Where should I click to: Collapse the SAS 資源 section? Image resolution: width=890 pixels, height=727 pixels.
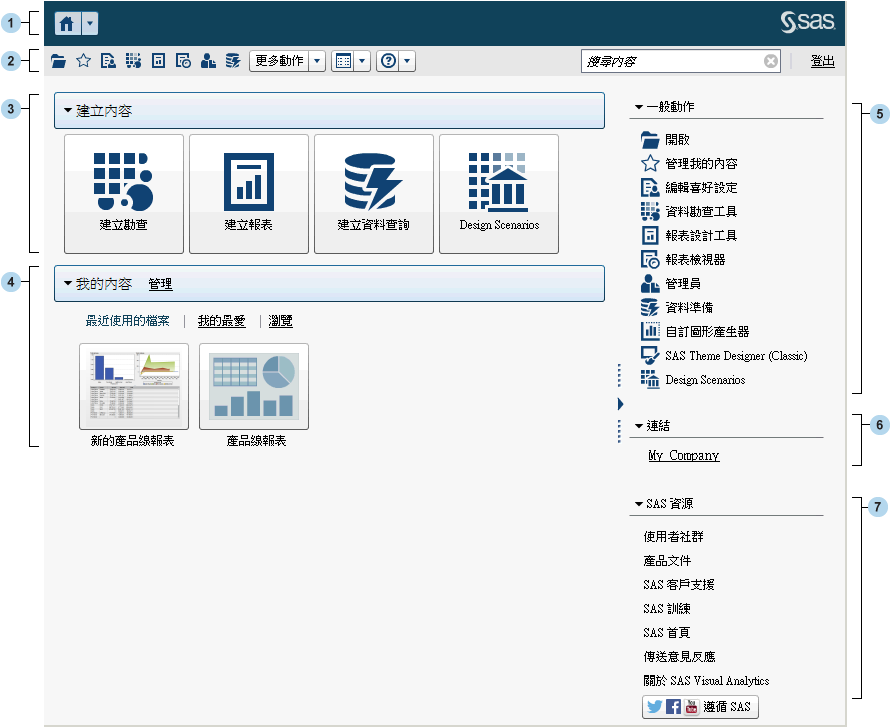pos(639,504)
